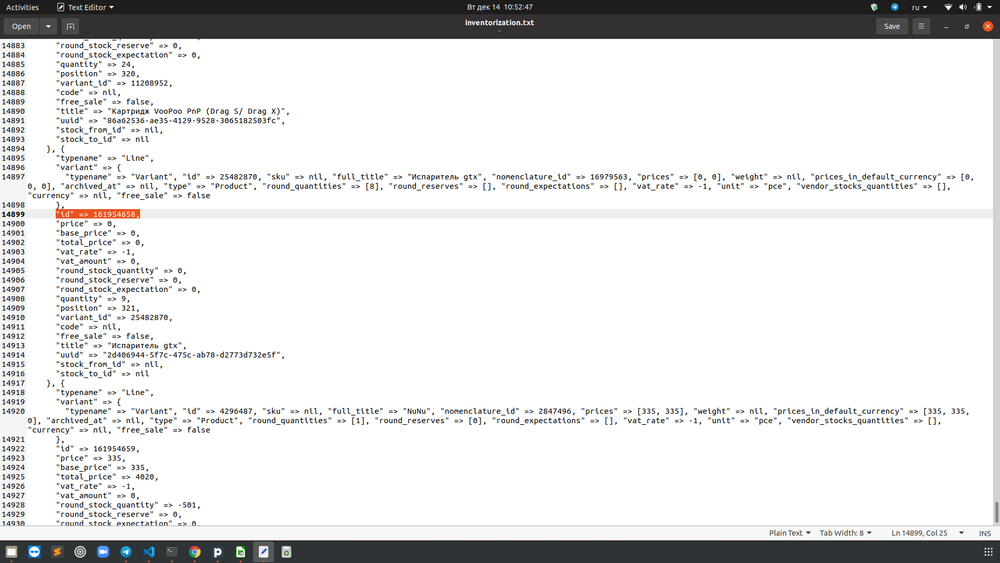
Task: Open the Wi-Fi network indicator
Action: coord(948,7)
